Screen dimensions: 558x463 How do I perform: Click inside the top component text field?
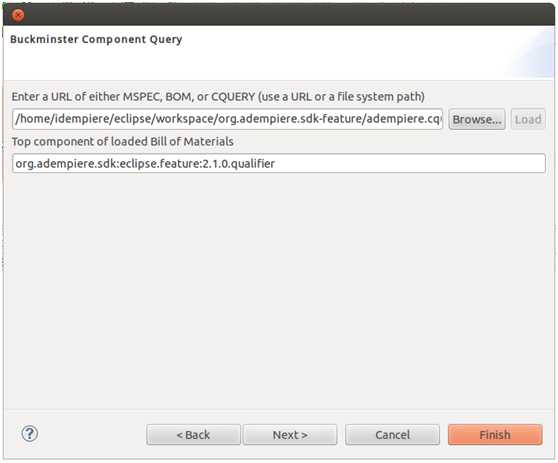point(279,163)
